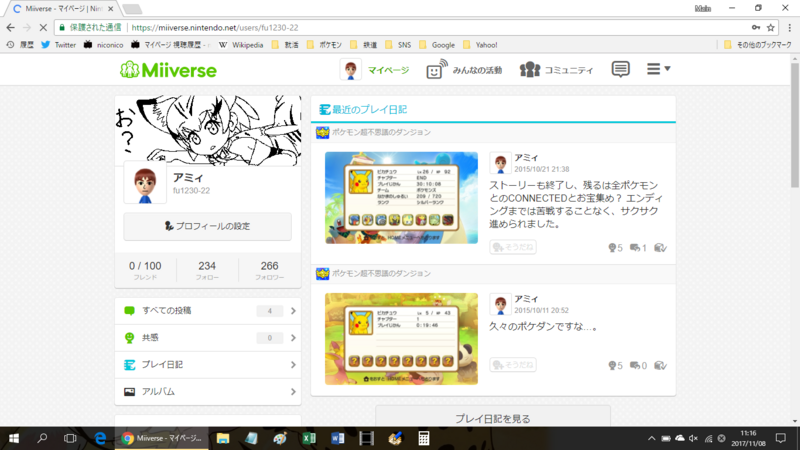Open プレイ日記 sidebar row
This screenshot has width=800, height=450.
click(x=208, y=365)
